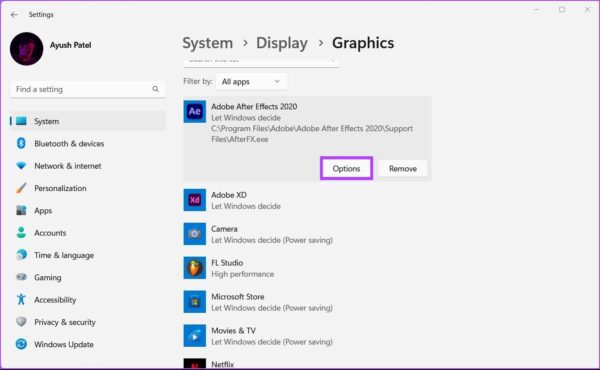
Task: Open Privacy & security
Action: [65, 322]
